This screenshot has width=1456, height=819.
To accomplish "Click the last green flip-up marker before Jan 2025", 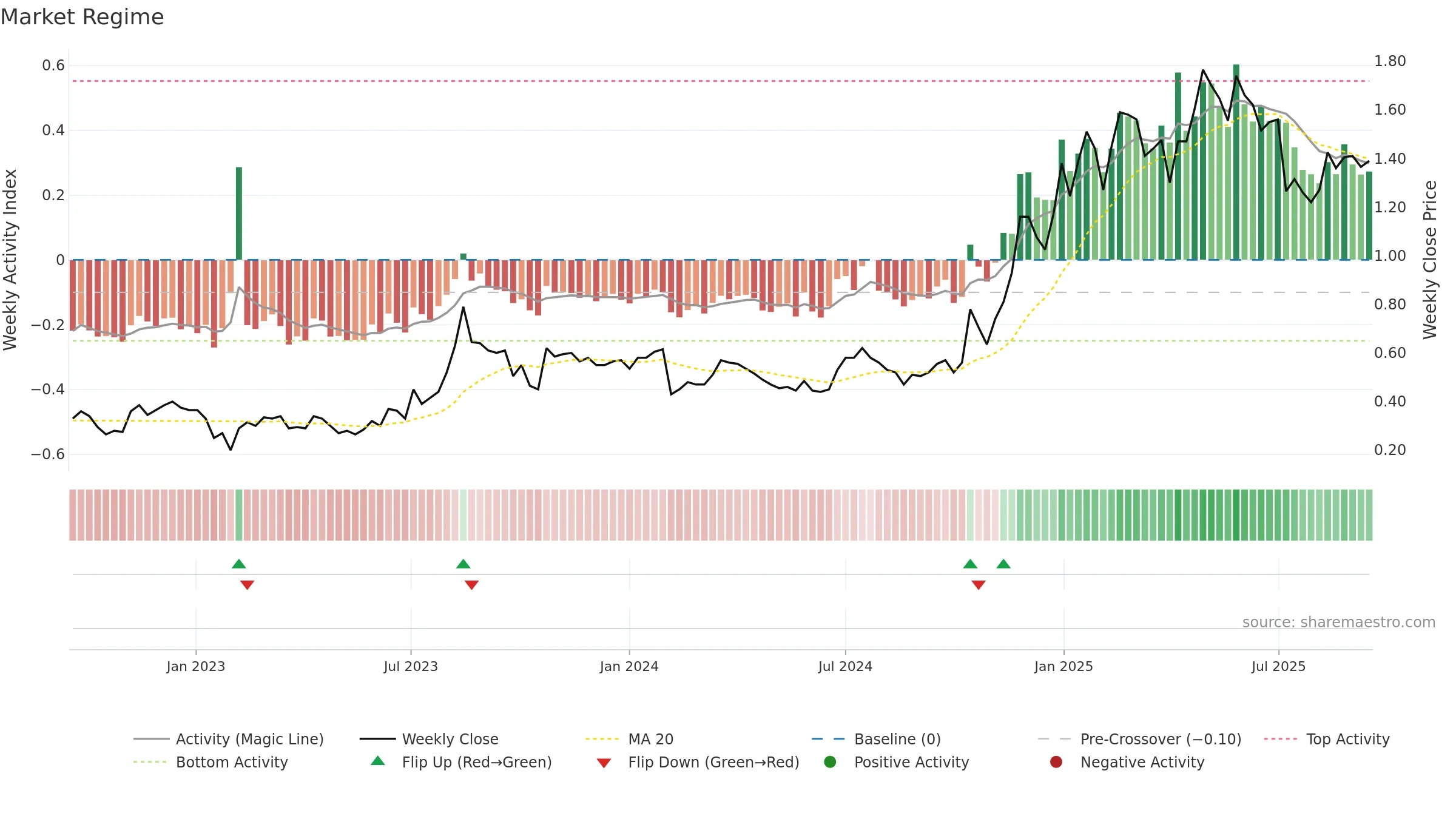I will tap(1003, 564).
